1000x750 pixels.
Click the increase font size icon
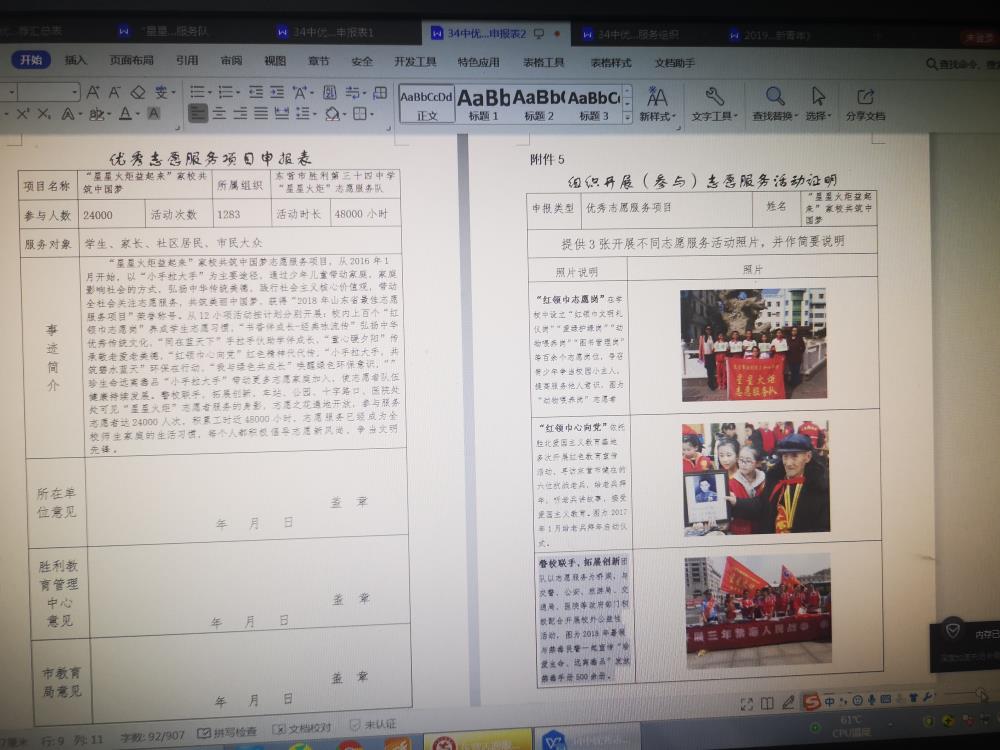(93, 92)
